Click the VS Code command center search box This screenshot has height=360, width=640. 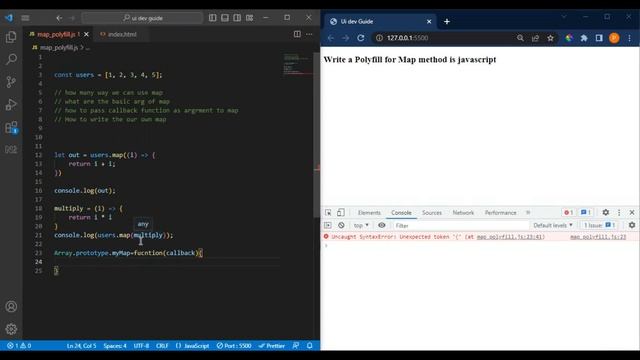click(142, 18)
